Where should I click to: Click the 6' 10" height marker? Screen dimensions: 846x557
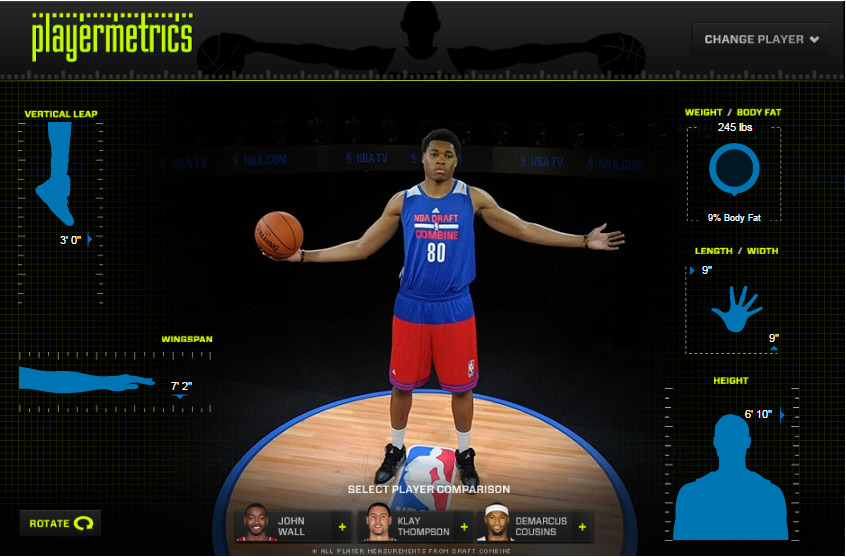click(758, 414)
